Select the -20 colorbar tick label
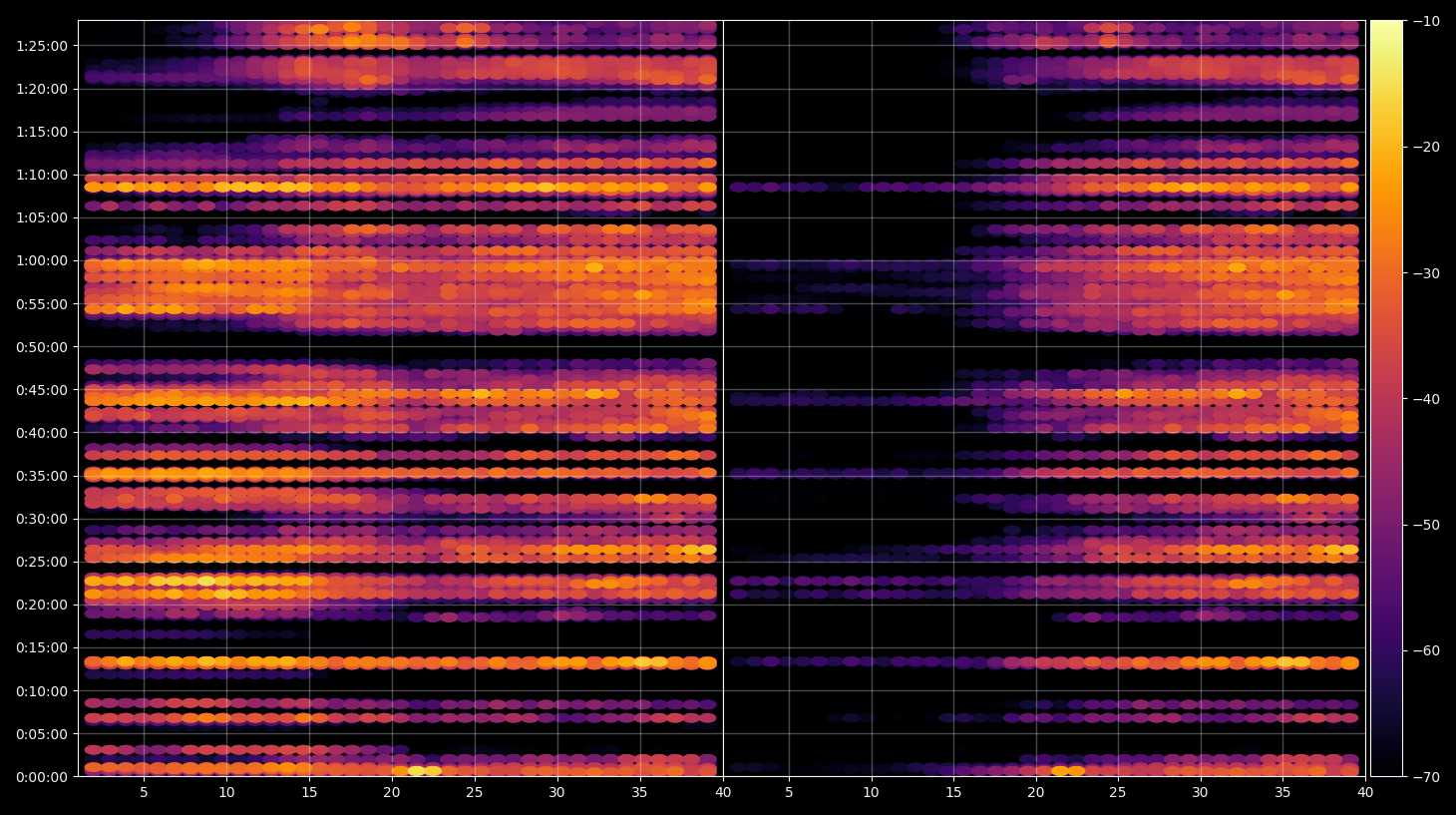Screen dimensions: 1456x815 coord(1426,147)
